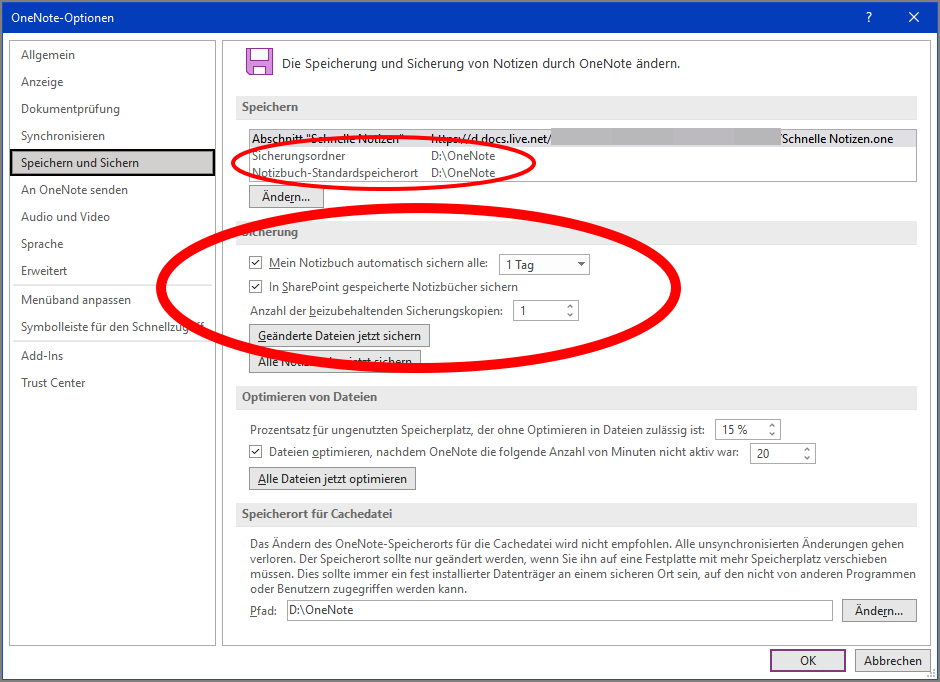
Task: Close the OneNote-Optionen dialog
Action: (914, 17)
